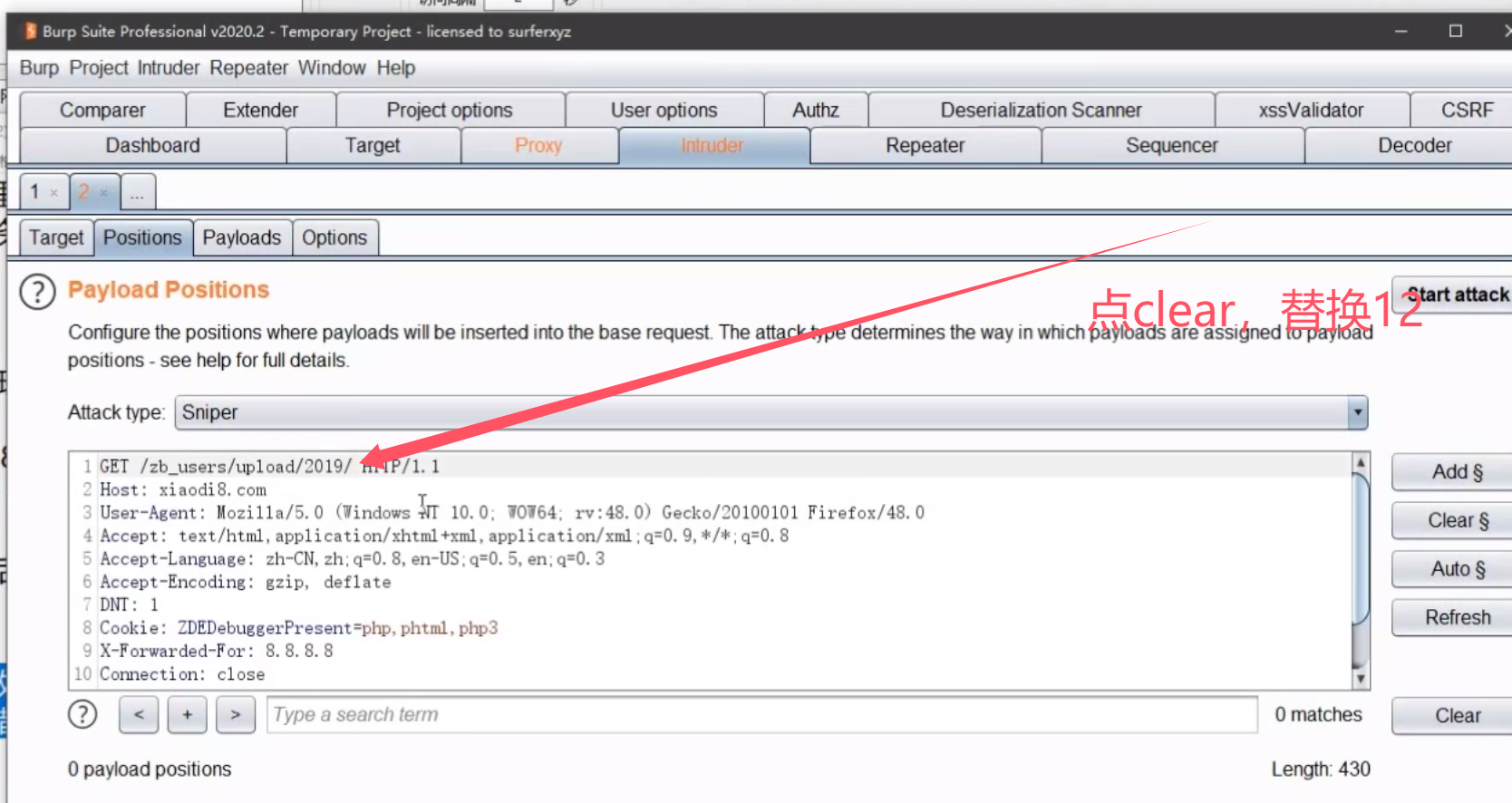Viewport: 1512px width, 803px height.
Task: Open the Burp menu
Action: [x=39, y=68]
